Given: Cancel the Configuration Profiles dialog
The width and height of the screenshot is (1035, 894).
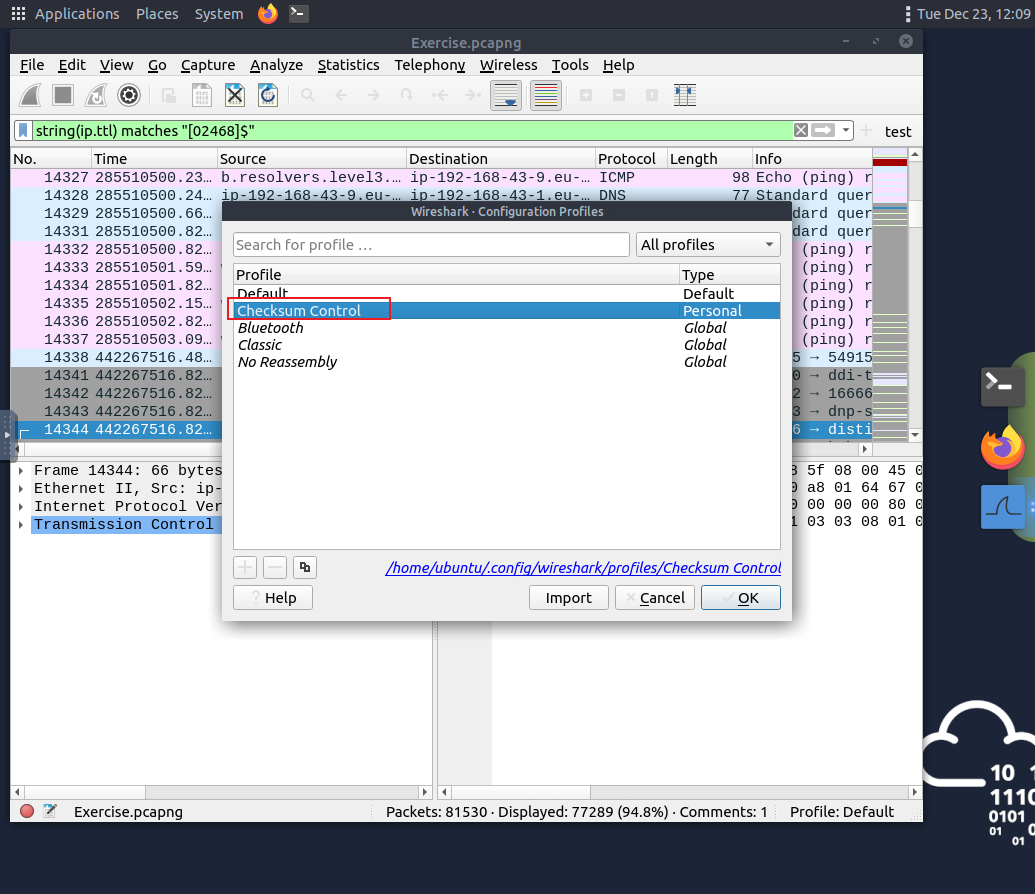Looking at the screenshot, I should [655, 598].
